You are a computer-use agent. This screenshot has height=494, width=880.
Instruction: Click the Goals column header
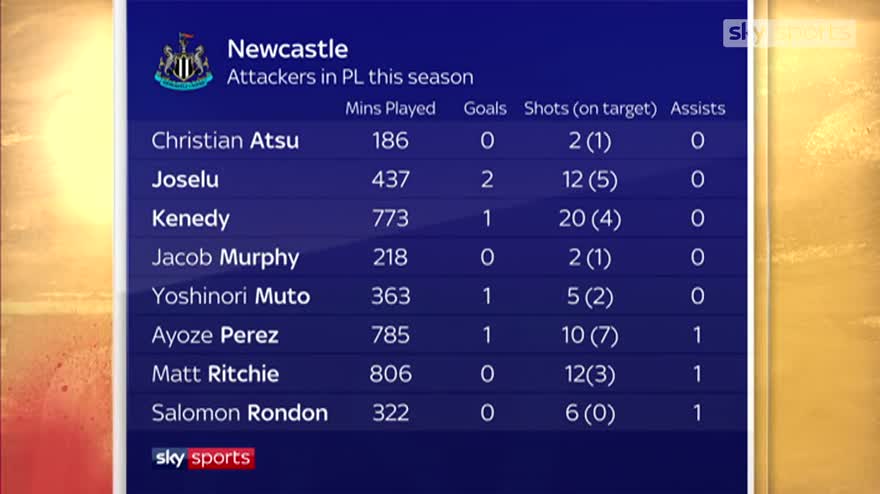pyautogui.click(x=485, y=109)
